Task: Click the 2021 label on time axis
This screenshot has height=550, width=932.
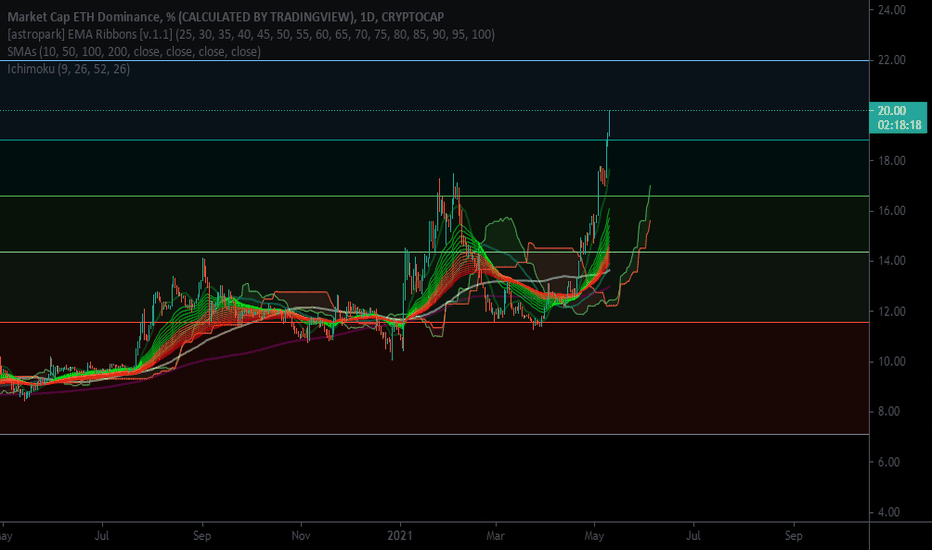Action: [400, 536]
